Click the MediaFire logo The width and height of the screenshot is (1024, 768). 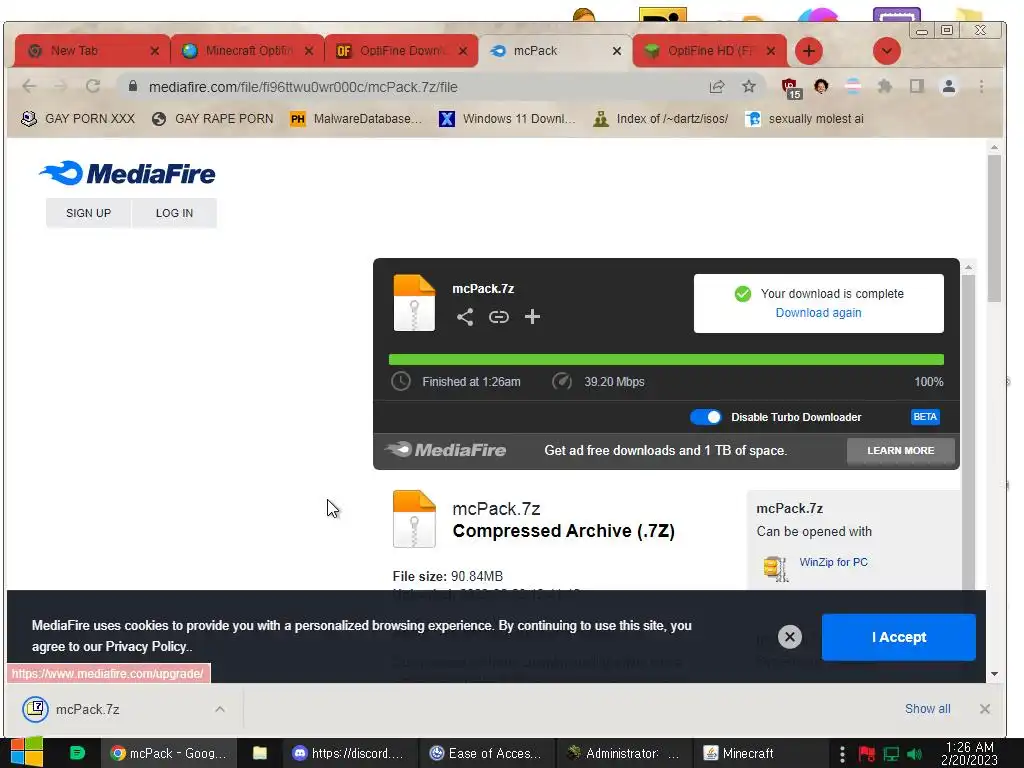tap(127, 174)
